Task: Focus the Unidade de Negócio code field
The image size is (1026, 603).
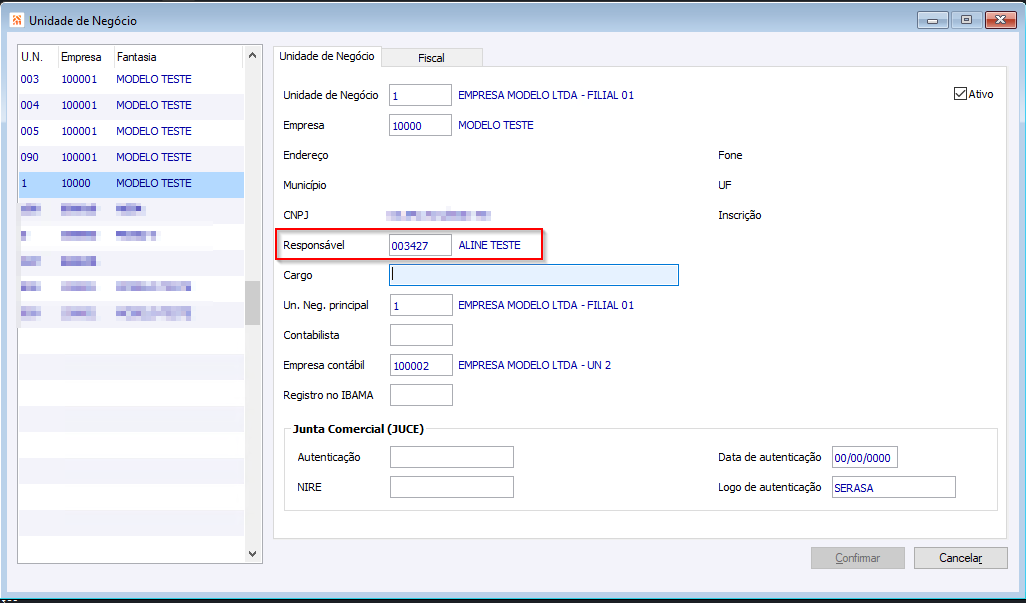Action: (x=420, y=95)
